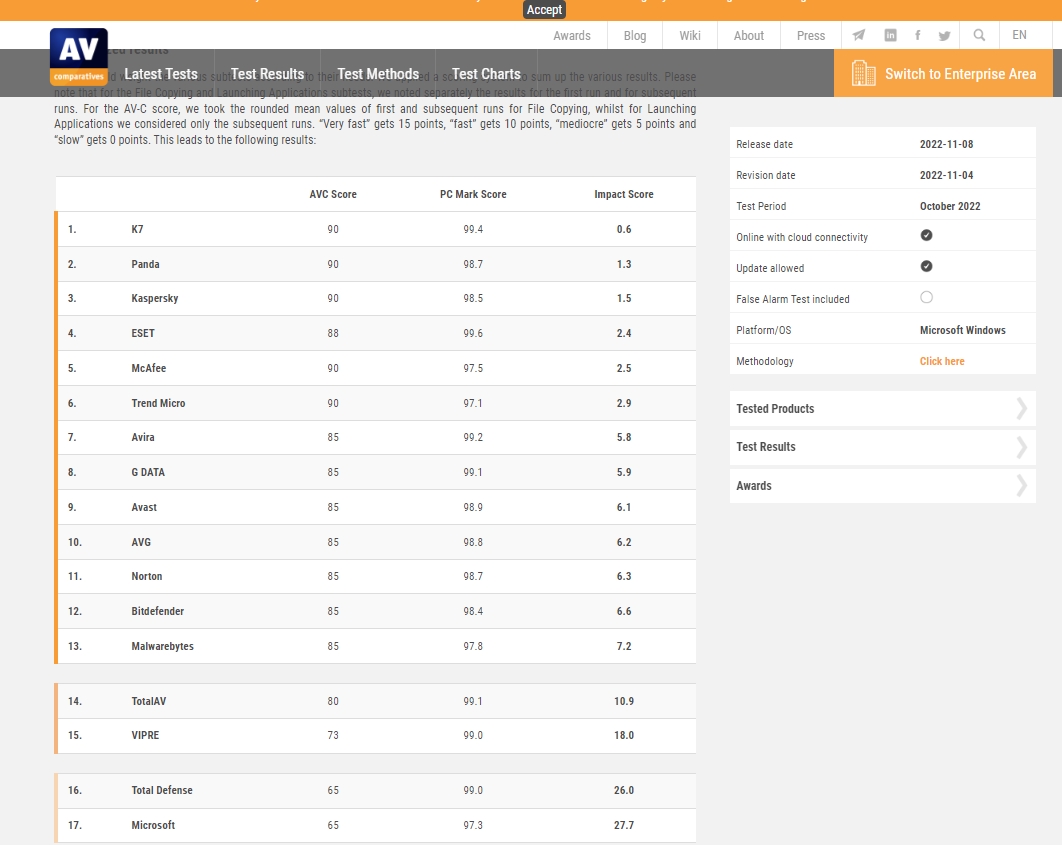The height and width of the screenshot is (845, 1062).
Task: Click ESET's PC Mark score 99.6
Action: [473, 333]
